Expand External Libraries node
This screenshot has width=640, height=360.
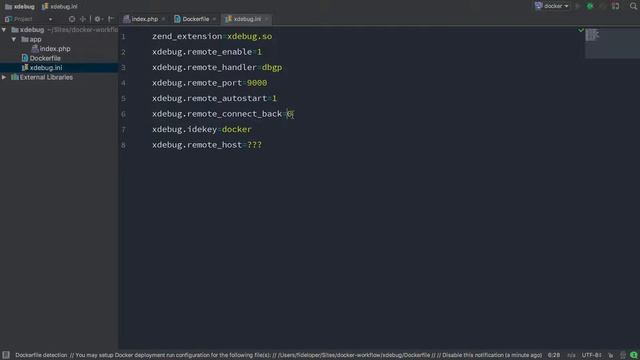tap(4, 77)
